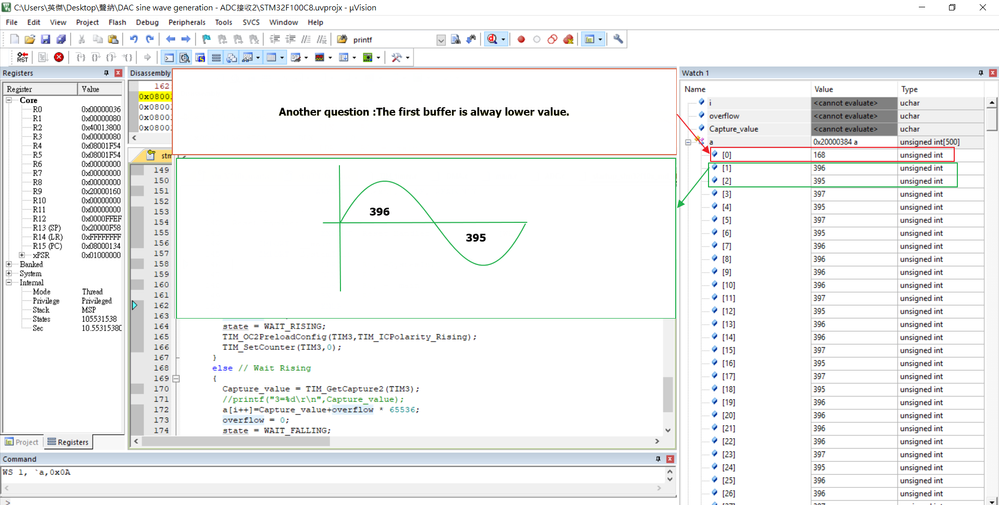Select array element [0] in Watch 1
Screen dimensions: 999x505
tap(727, 155)
